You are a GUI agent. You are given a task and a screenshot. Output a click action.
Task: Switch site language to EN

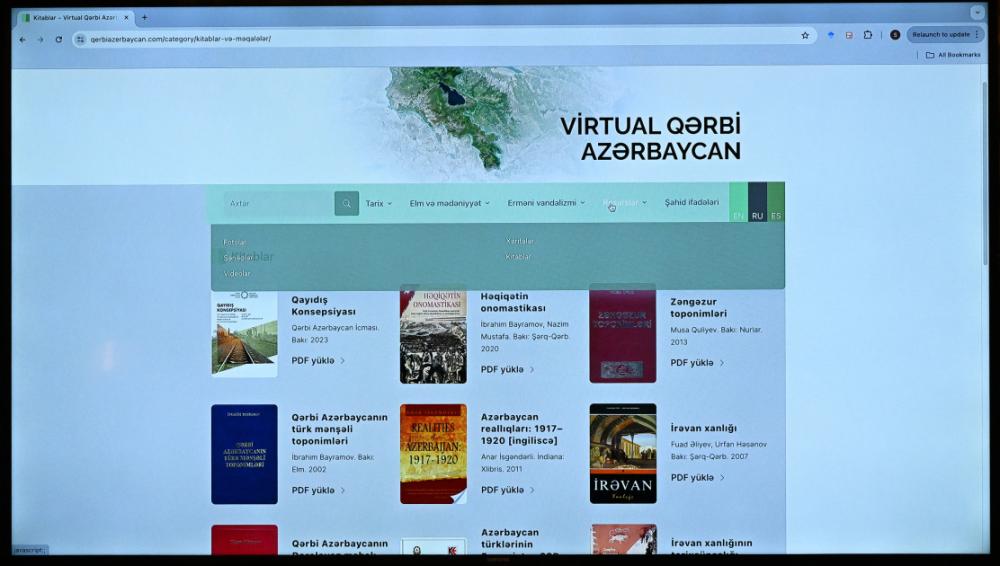point(738,215)
